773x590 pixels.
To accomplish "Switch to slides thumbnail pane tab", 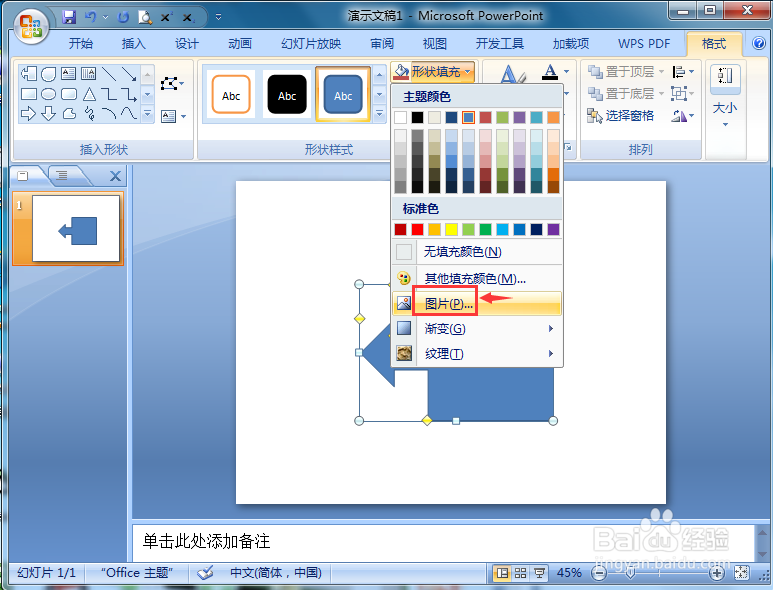I will point(23,175).
